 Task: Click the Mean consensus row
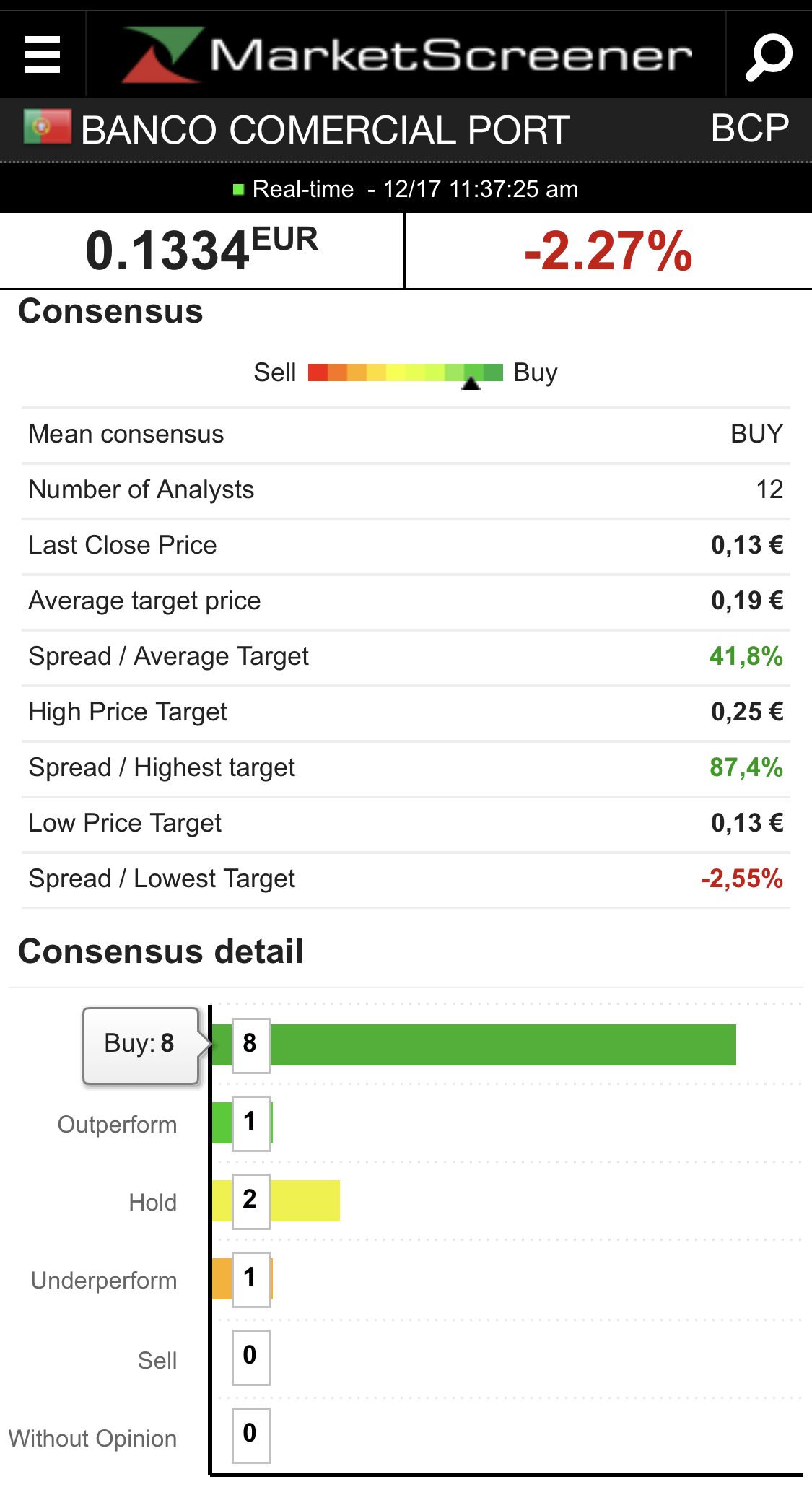point(406,435)
